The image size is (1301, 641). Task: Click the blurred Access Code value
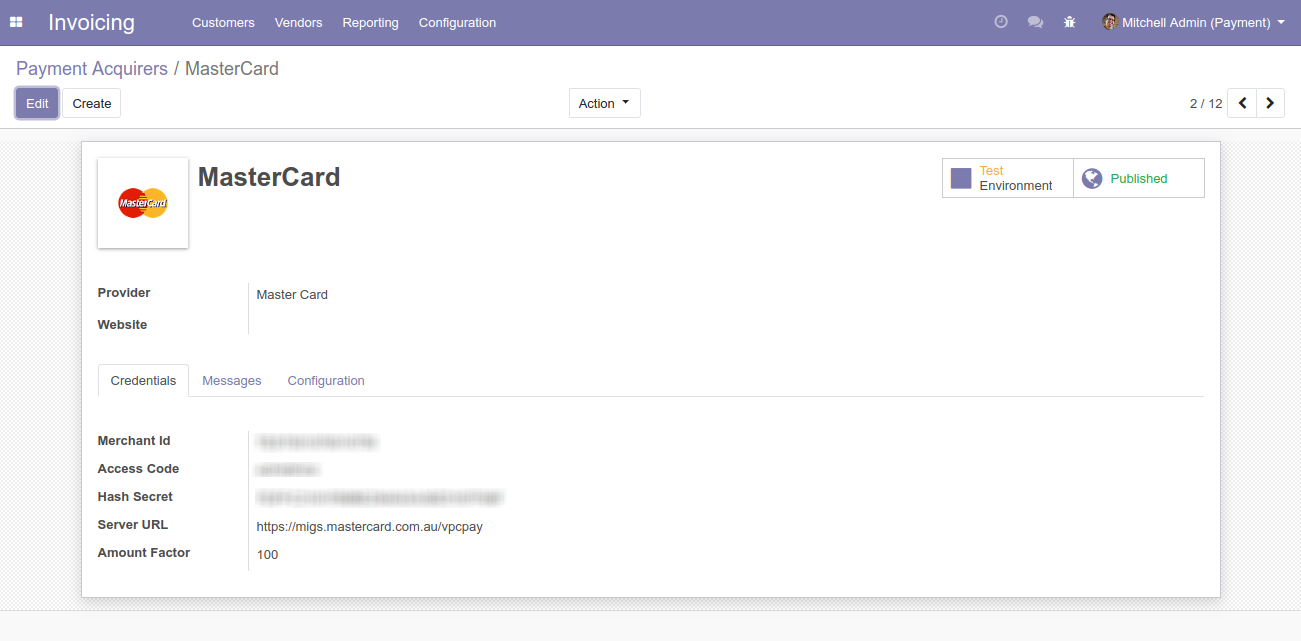coord(288,469)
